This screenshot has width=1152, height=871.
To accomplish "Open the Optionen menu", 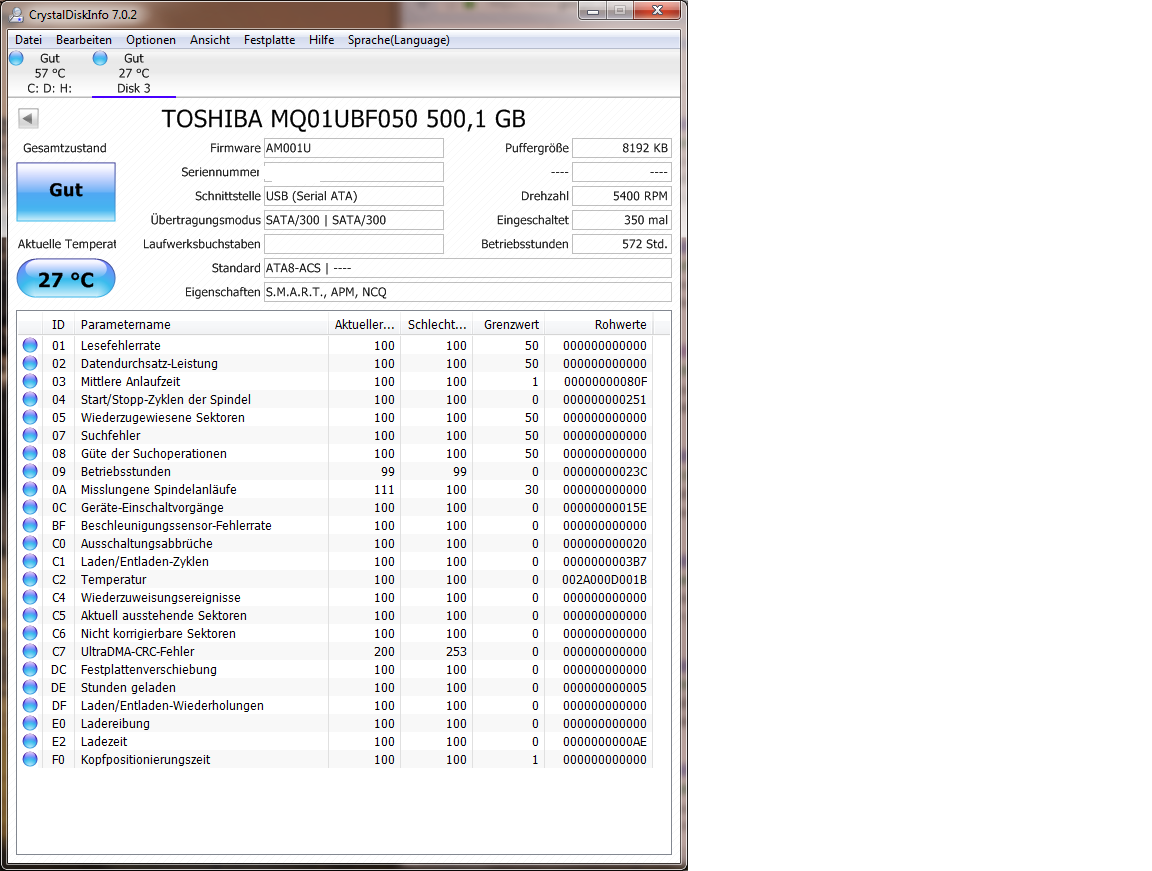I will click(151, 40).
